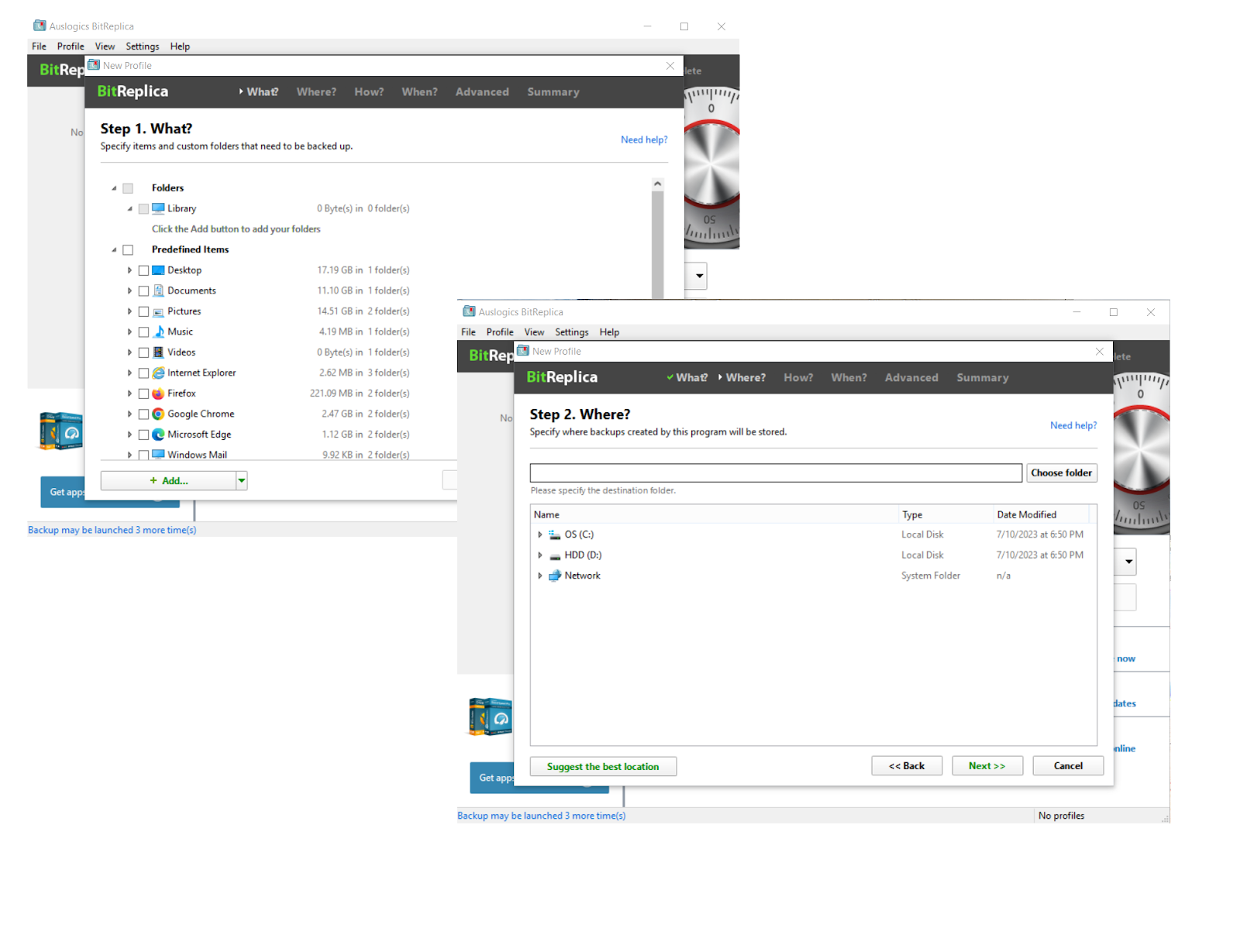Click the backup launches link in the right window
1240x952 pixels.
(x=541, y=816)
